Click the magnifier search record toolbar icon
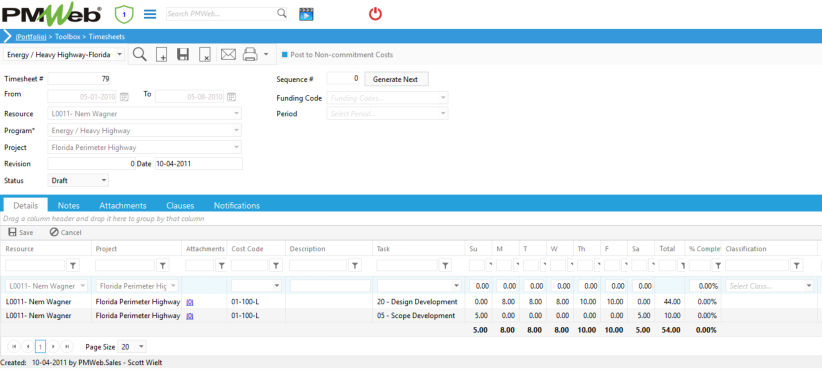The height and width of the screenshot is (388, 822). click(x=139, y=55)
